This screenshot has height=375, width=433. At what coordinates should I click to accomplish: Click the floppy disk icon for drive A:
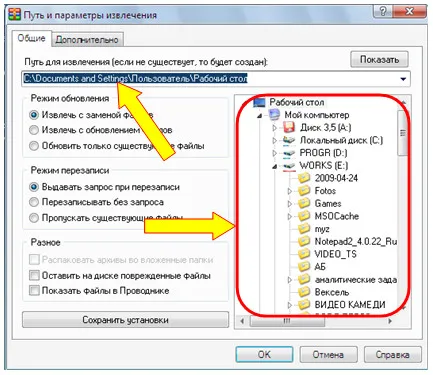pos(289,127)
